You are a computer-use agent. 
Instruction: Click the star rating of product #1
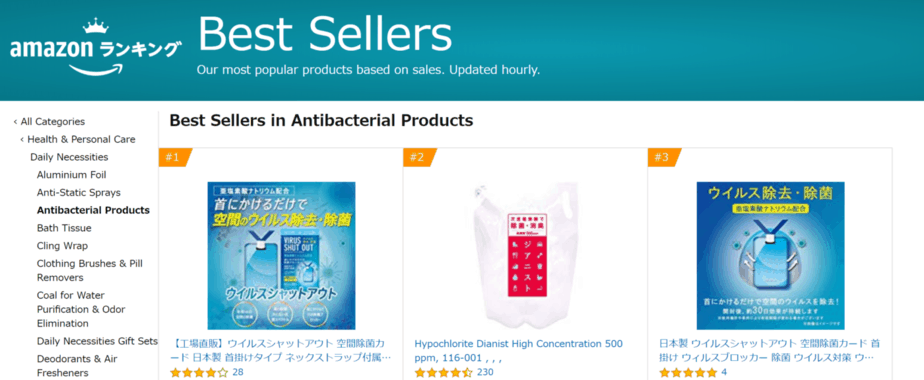pyautogui.click(x=199, y=372)
